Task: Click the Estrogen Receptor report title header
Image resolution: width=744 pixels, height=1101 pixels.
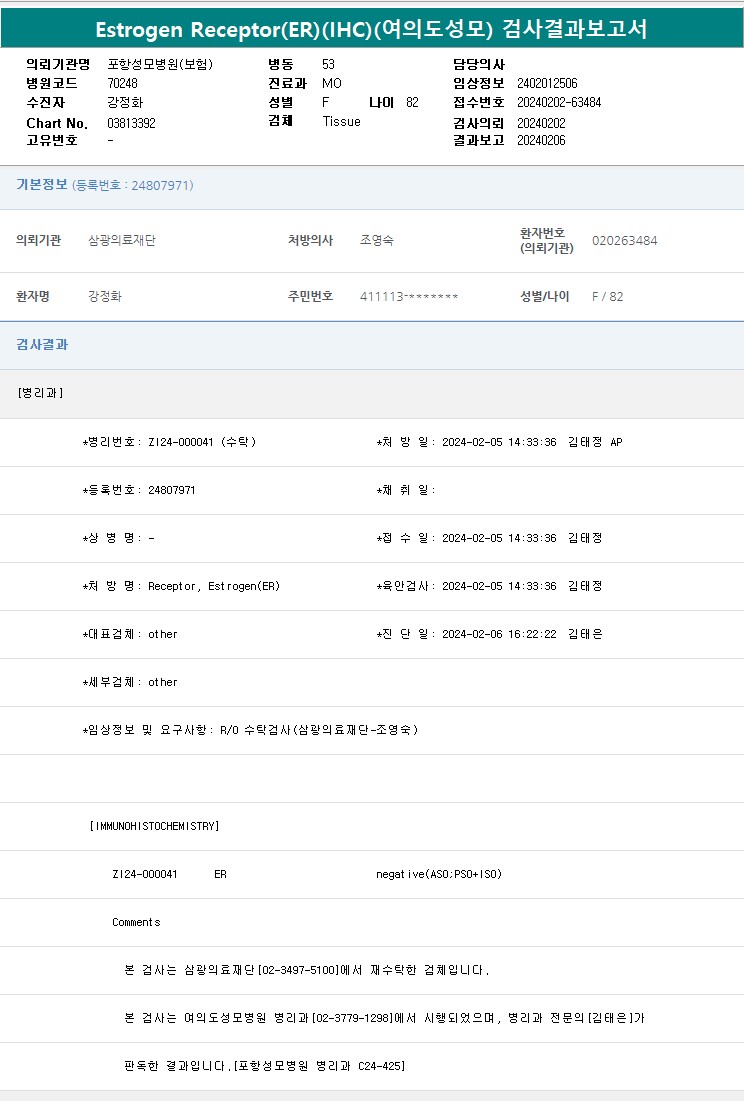Action: tap(371, 29)
